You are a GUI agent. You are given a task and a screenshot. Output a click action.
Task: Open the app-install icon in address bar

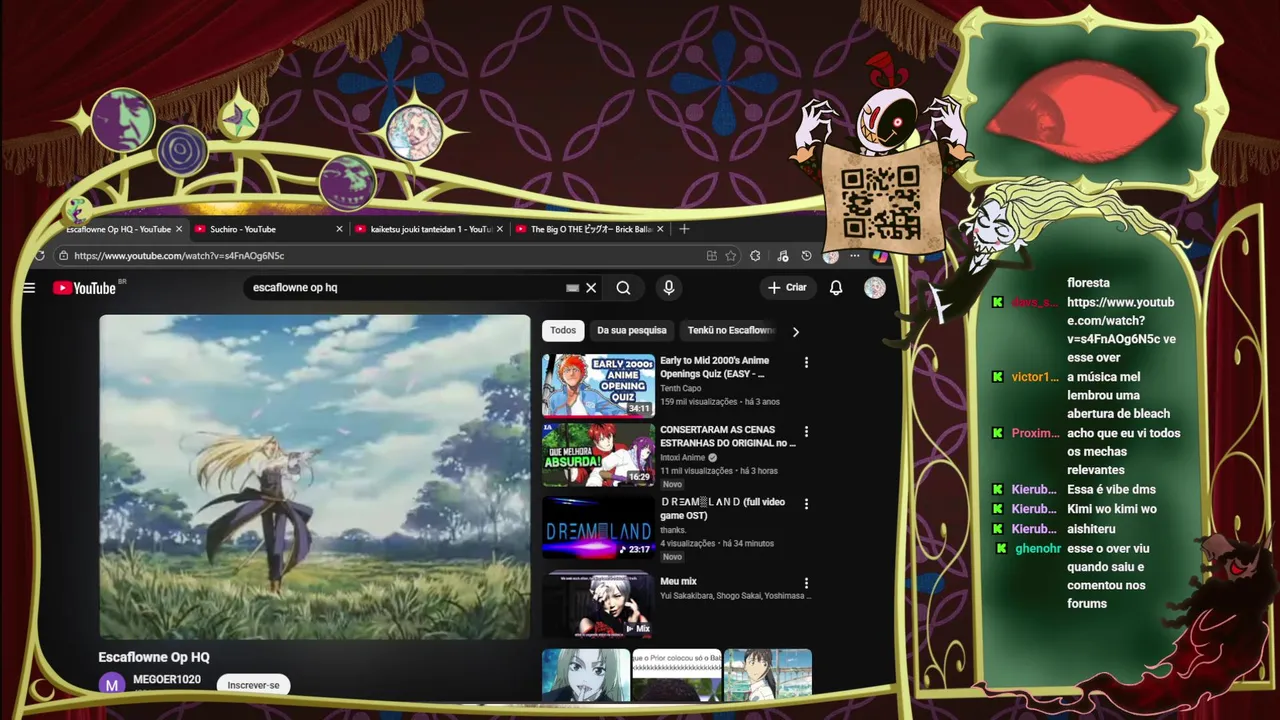tap(712, 256)
